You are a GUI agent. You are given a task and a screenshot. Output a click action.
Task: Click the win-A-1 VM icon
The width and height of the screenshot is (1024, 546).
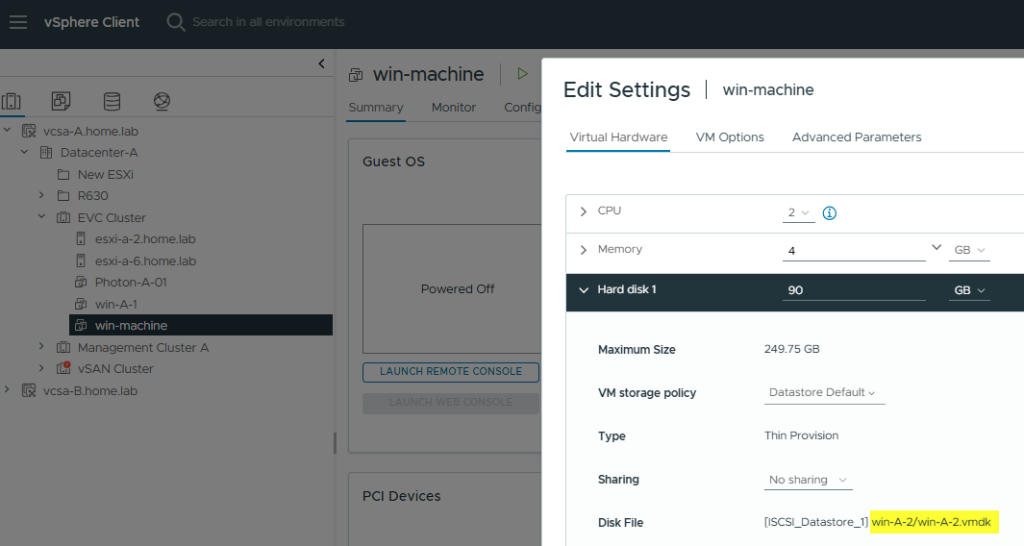(x=80, y=304)
